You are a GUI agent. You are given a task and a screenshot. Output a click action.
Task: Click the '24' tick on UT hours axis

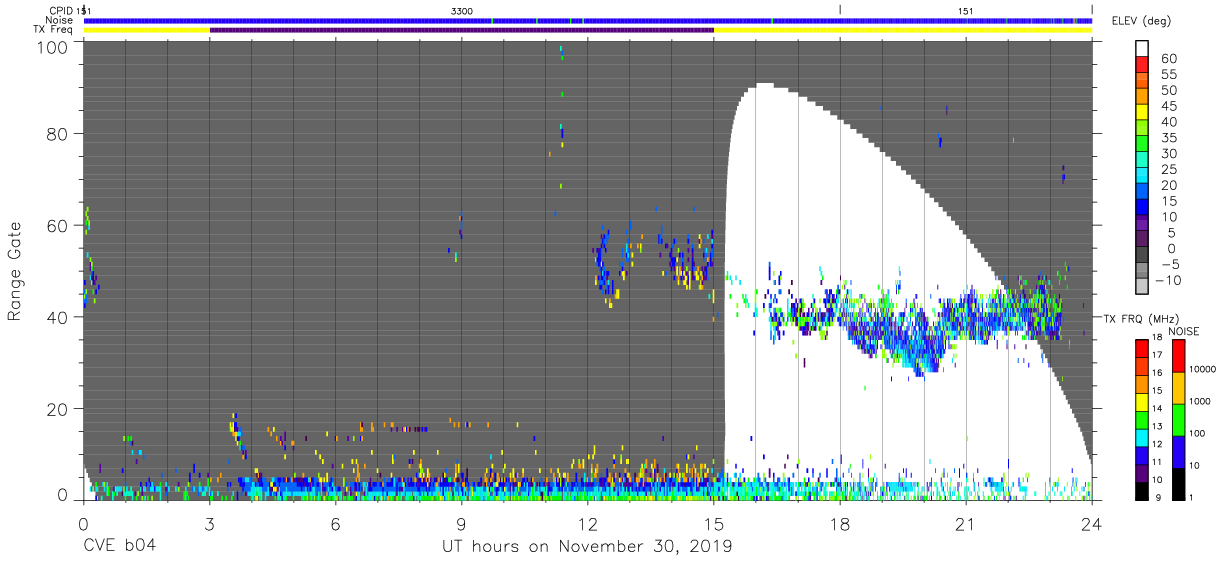tap(1092, 524)
